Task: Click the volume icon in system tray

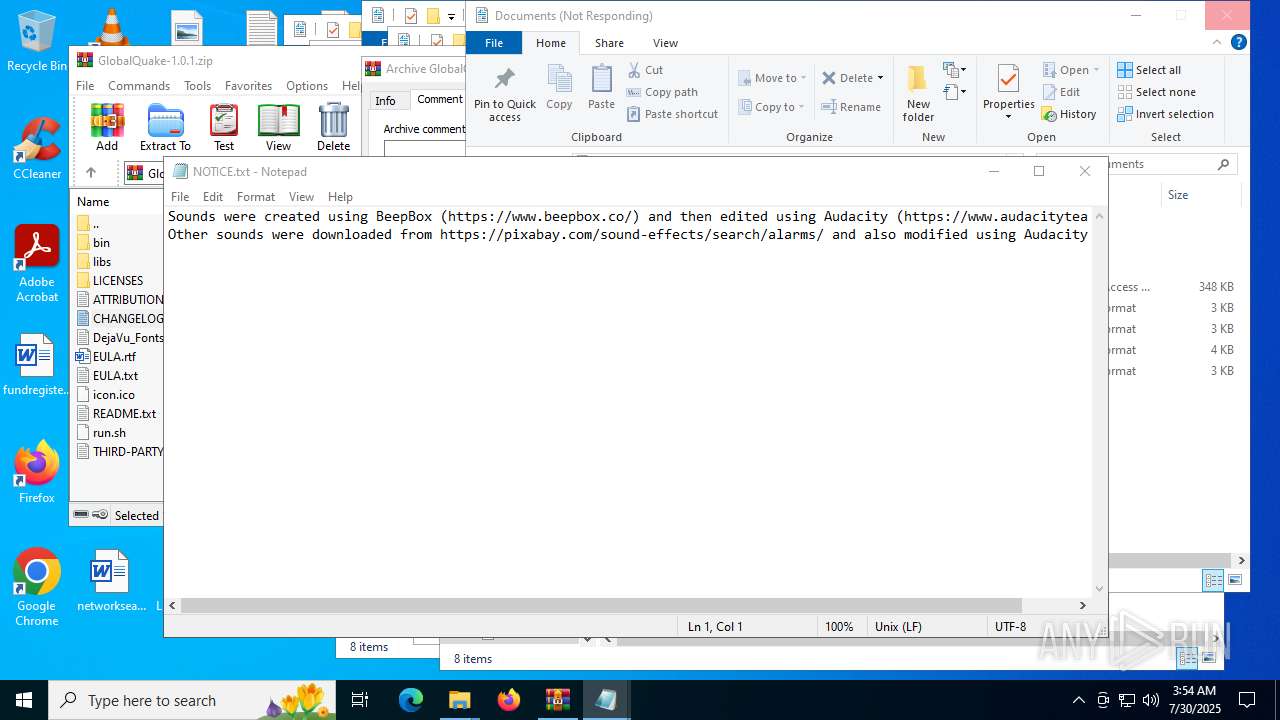Action: 1150,700
